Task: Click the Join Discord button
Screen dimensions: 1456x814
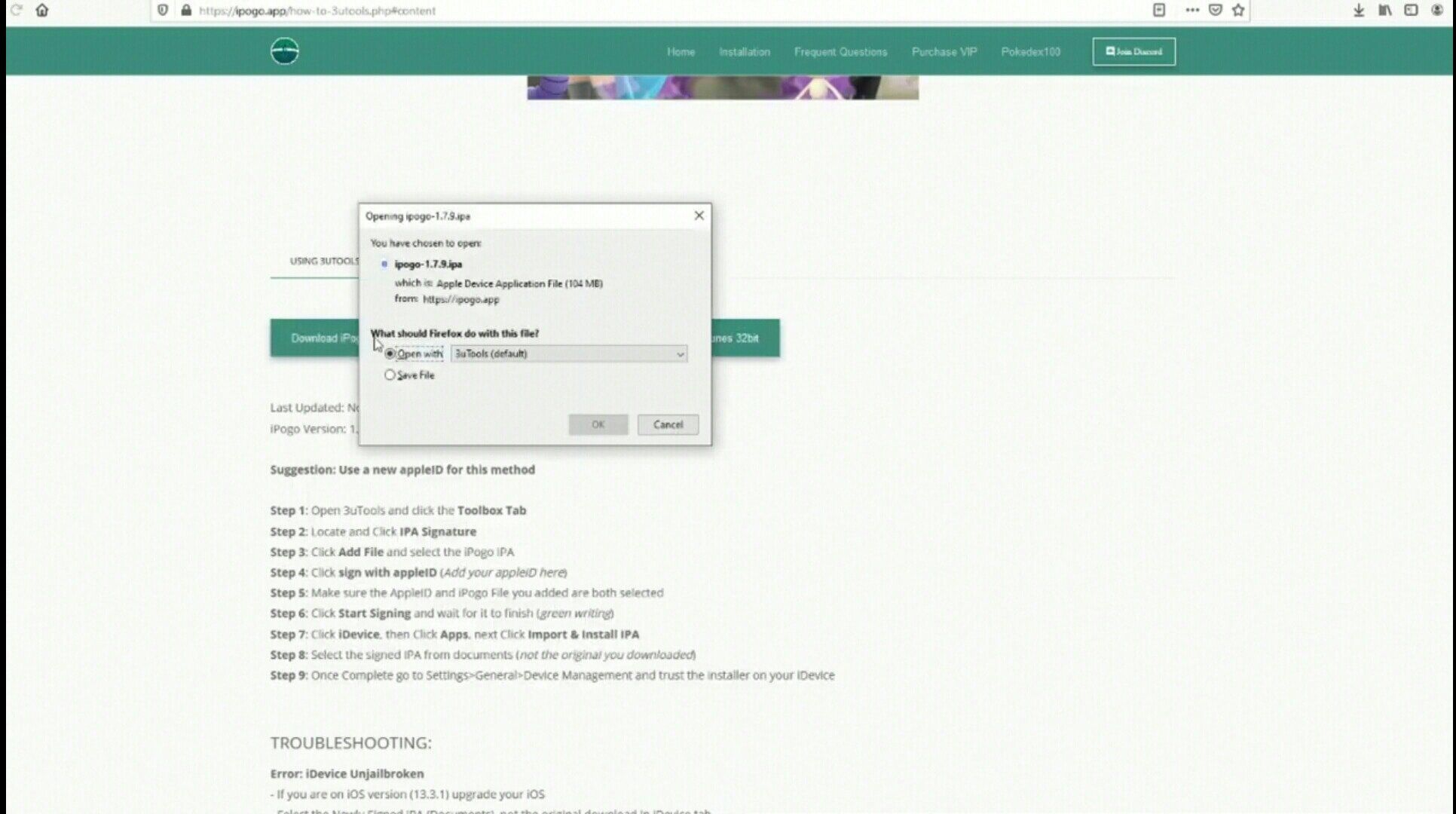Action: (1133, 51)
